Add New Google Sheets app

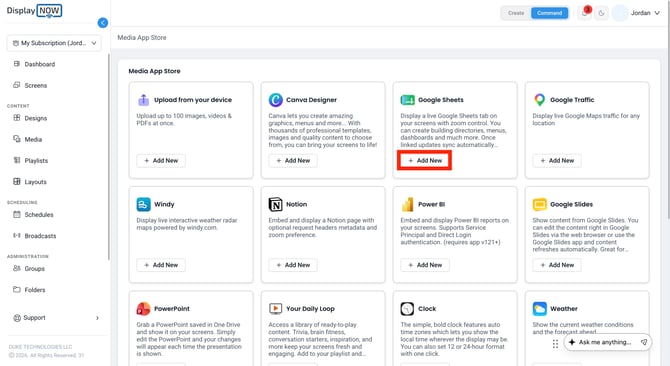[x=425, y=161]
